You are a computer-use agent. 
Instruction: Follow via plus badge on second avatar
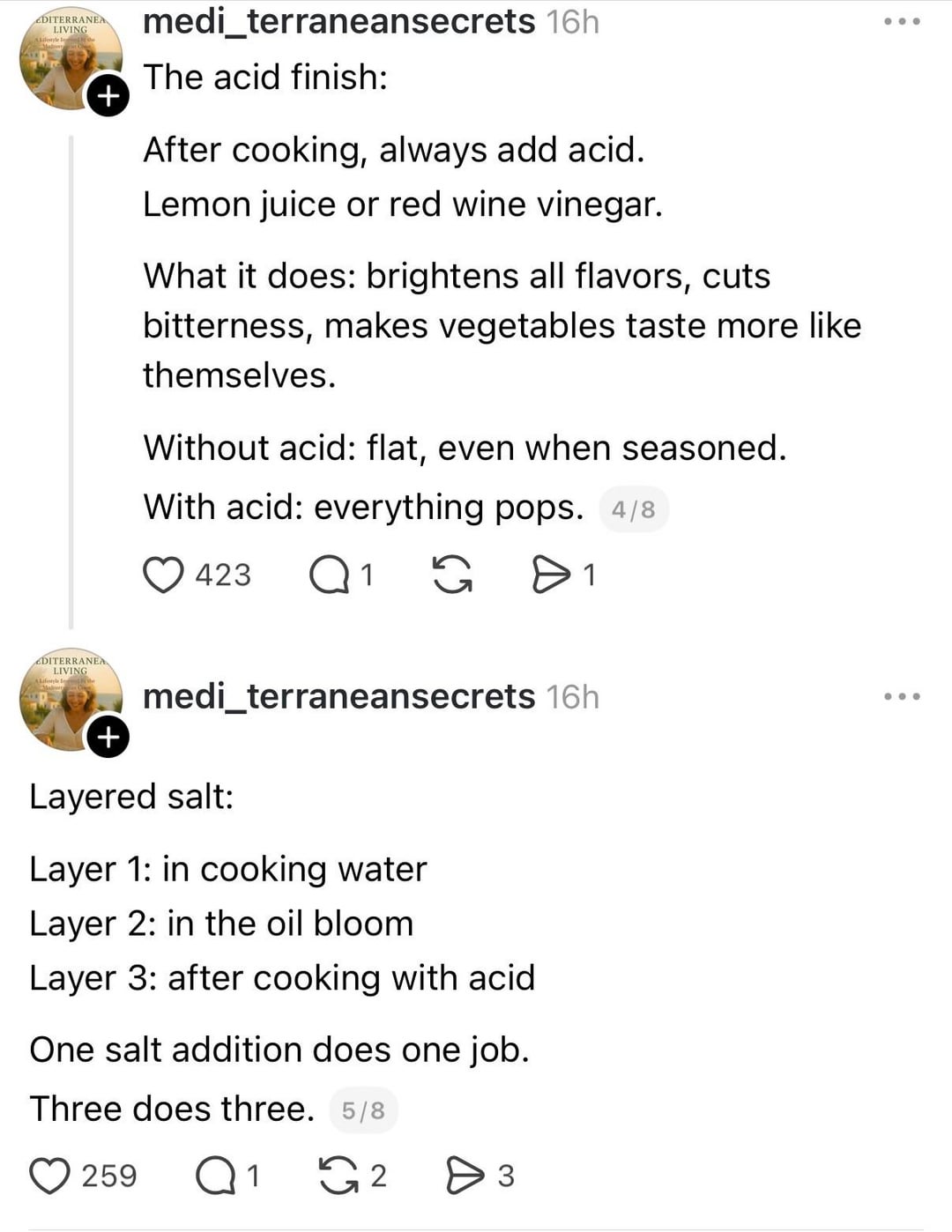tap(108, 737)
